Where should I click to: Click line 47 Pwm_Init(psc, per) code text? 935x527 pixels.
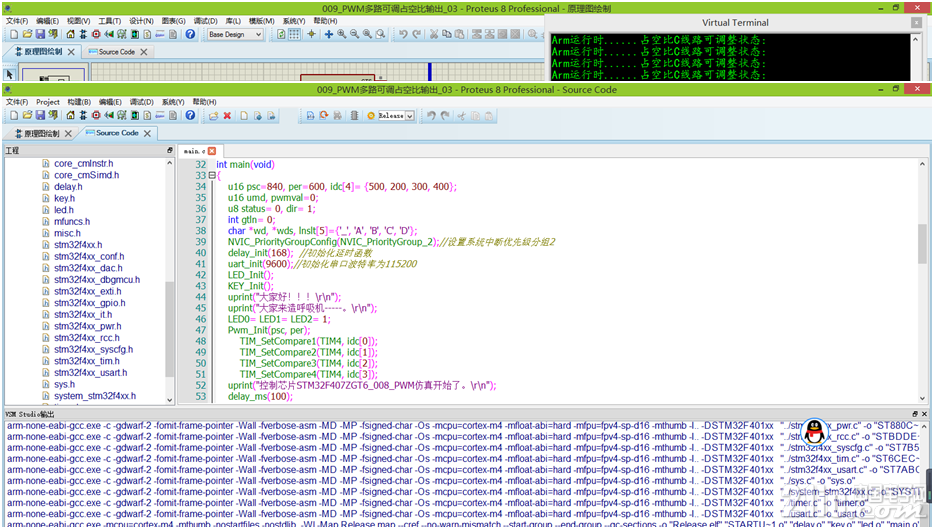coord(269,330)
